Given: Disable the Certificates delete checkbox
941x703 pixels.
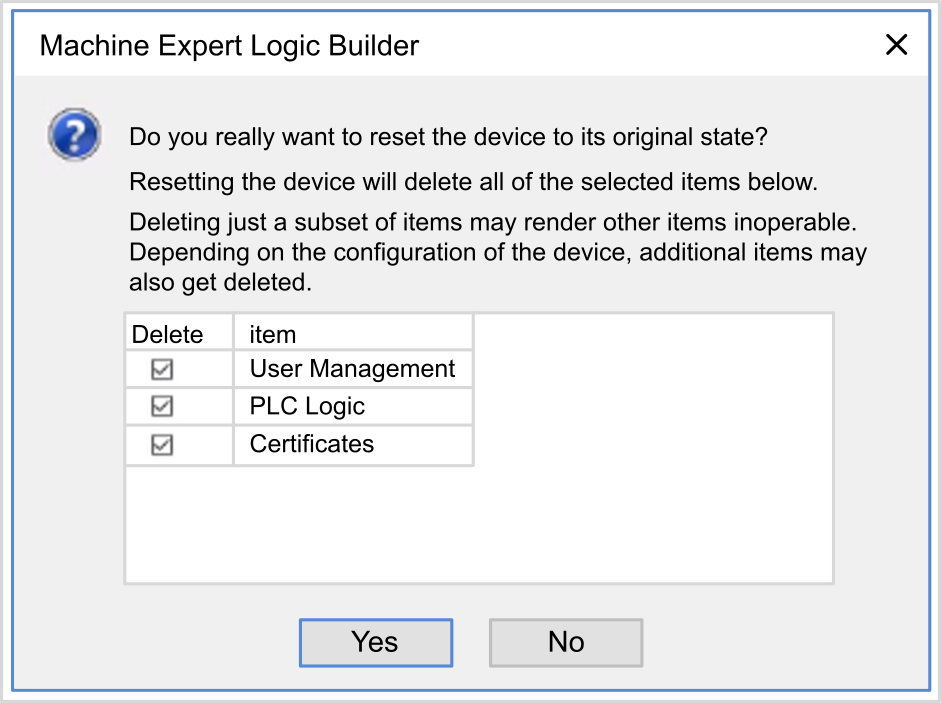Looking at the screenshot, I should 162,445.
